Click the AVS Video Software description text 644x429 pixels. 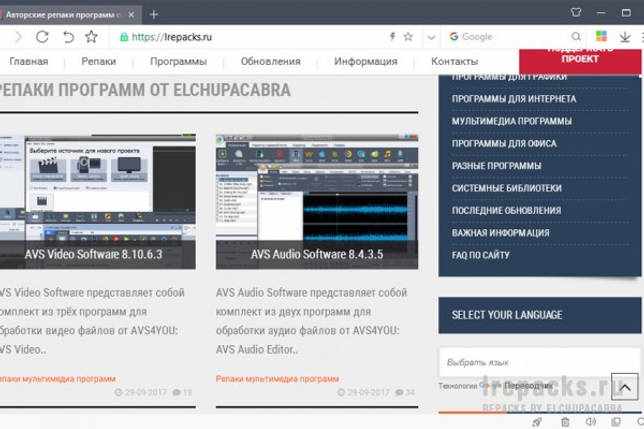(92, 321)
